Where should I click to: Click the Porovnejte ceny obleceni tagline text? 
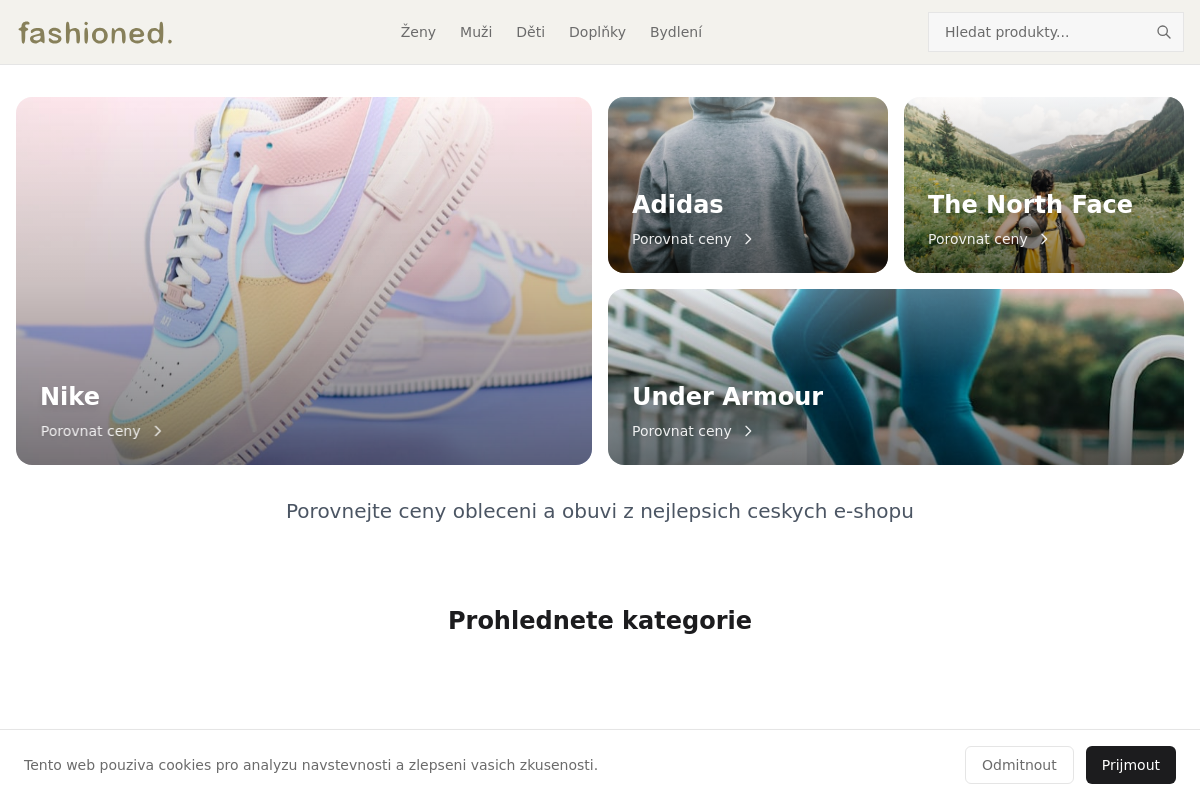(x=600, y=511)
